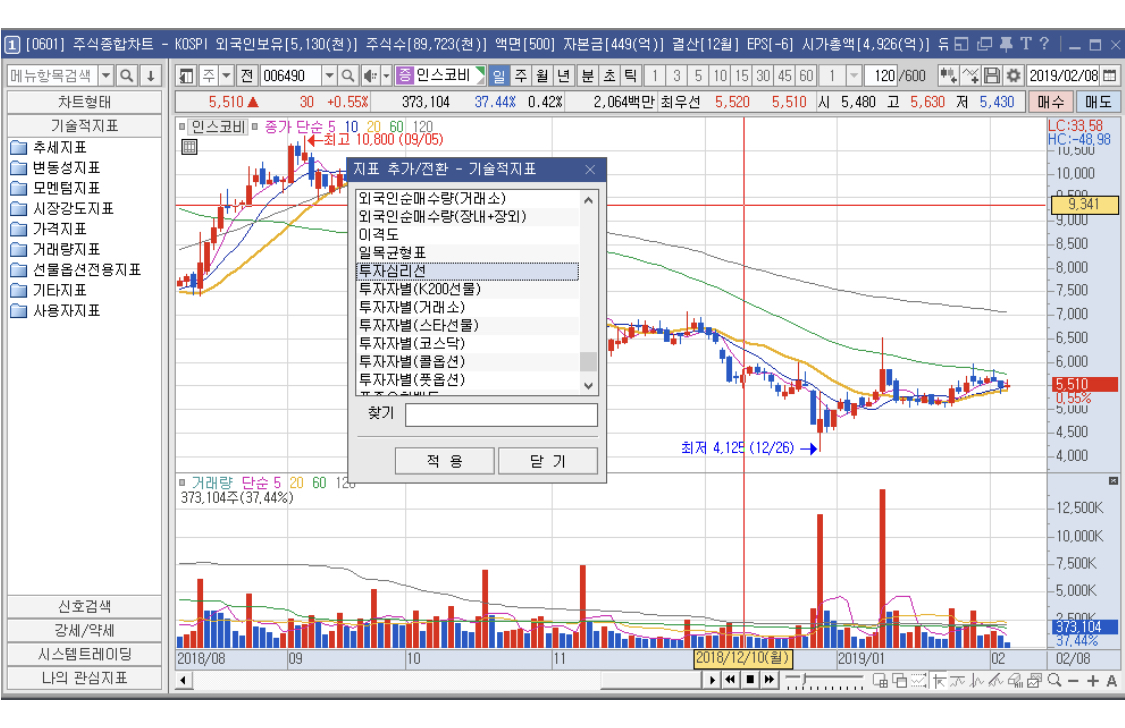The image size is (1125, 728).
Task: Select the 초 second period button
Action: pyautogui.click(x=609, y=75)
